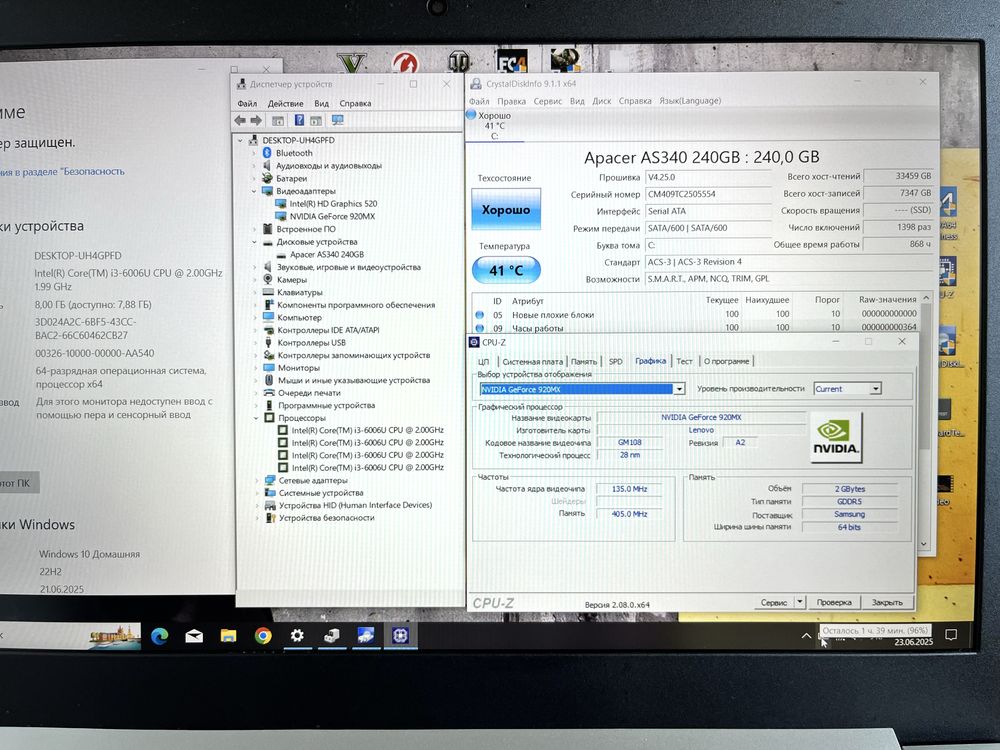Image resolution: width=1000 pixels, height=750 pixels.
Task: Select the first Intel Core i3-6006U processor entry
Action: pos(367,430)
